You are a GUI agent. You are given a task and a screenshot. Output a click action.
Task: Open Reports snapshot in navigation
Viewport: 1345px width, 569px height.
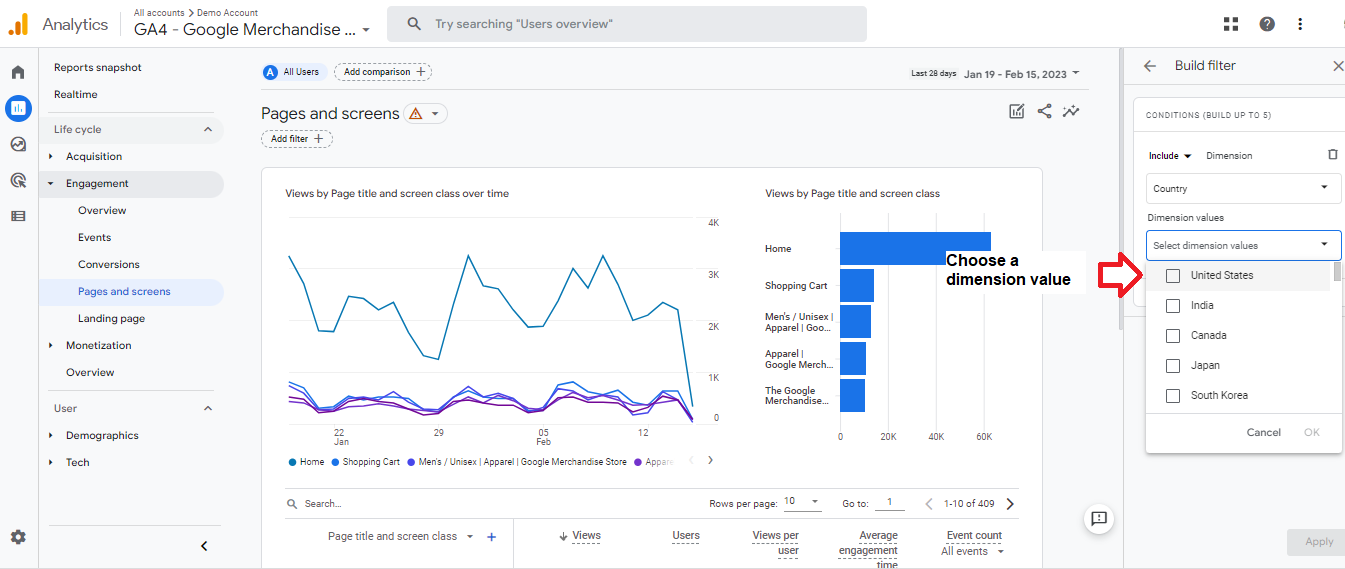coord(98,67)
